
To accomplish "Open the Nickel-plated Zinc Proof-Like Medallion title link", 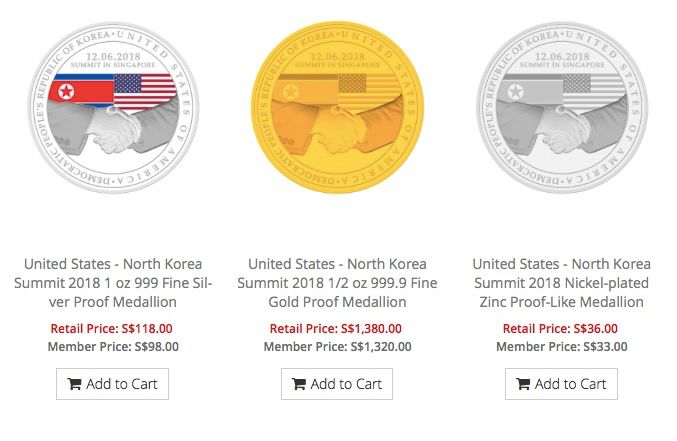I will pos(561,283).
